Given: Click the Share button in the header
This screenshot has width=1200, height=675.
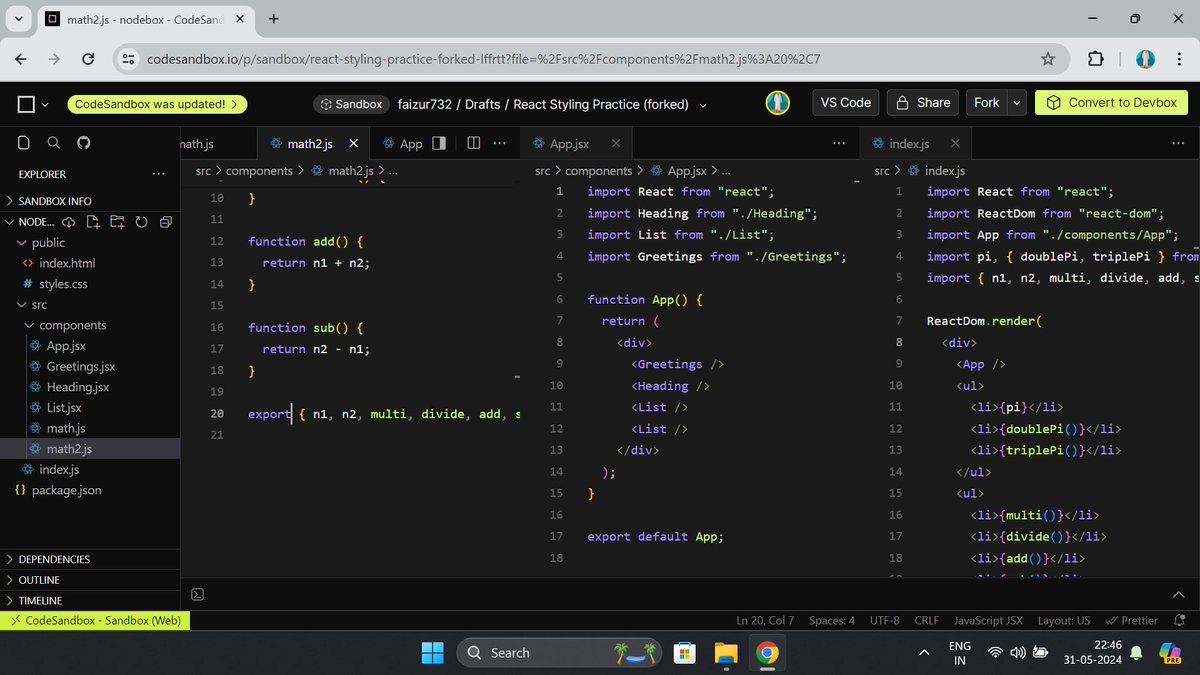Looking at the screenshot, I should click(922, 102).
